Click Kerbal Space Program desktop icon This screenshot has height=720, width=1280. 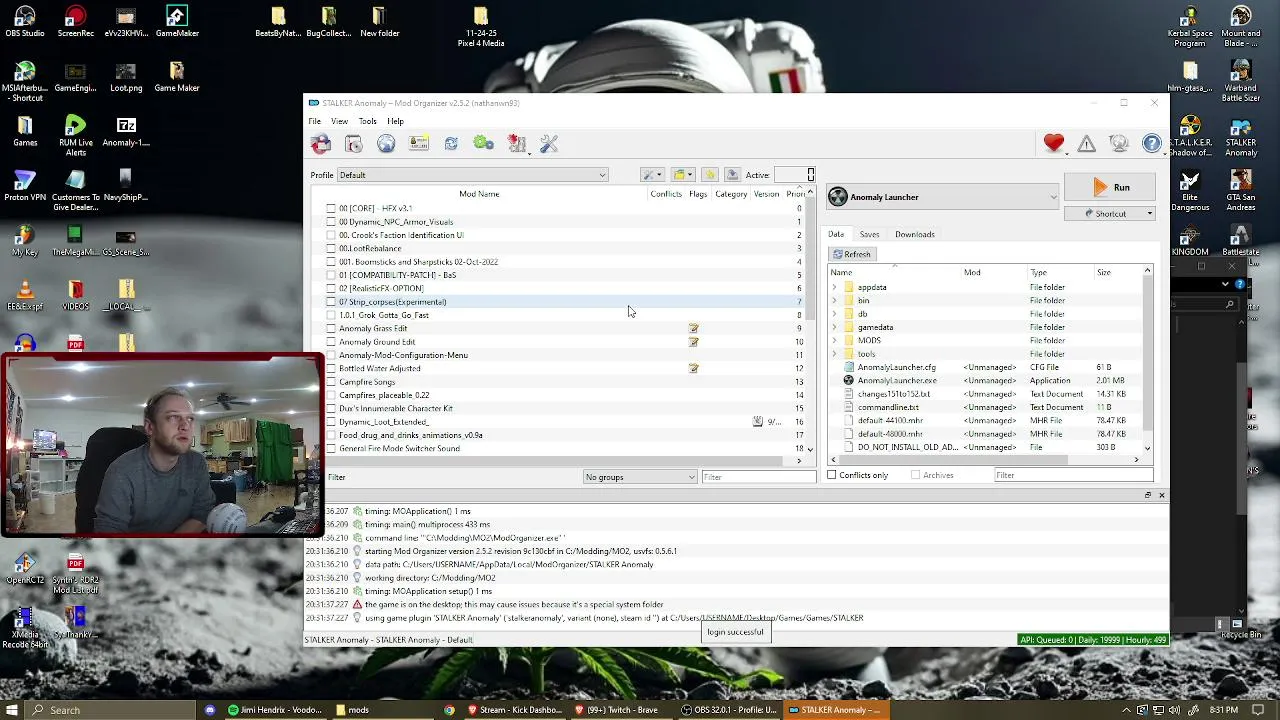pyautogui.click(x=1189, y=26)
